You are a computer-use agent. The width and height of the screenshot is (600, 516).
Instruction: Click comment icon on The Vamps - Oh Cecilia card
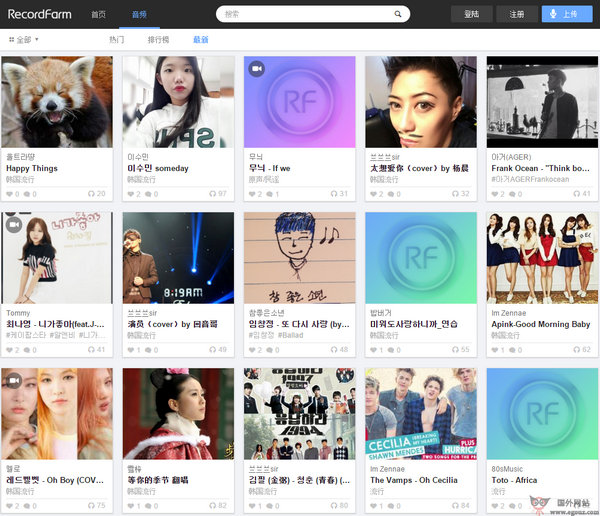pos(391,505)
